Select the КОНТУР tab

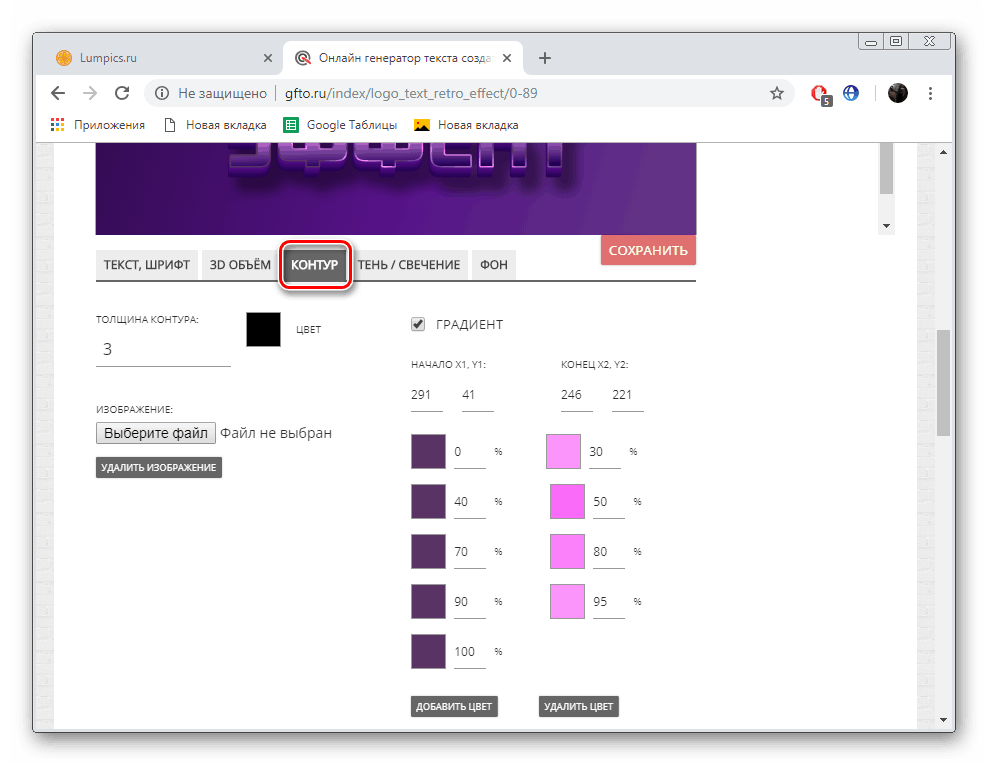314,265
